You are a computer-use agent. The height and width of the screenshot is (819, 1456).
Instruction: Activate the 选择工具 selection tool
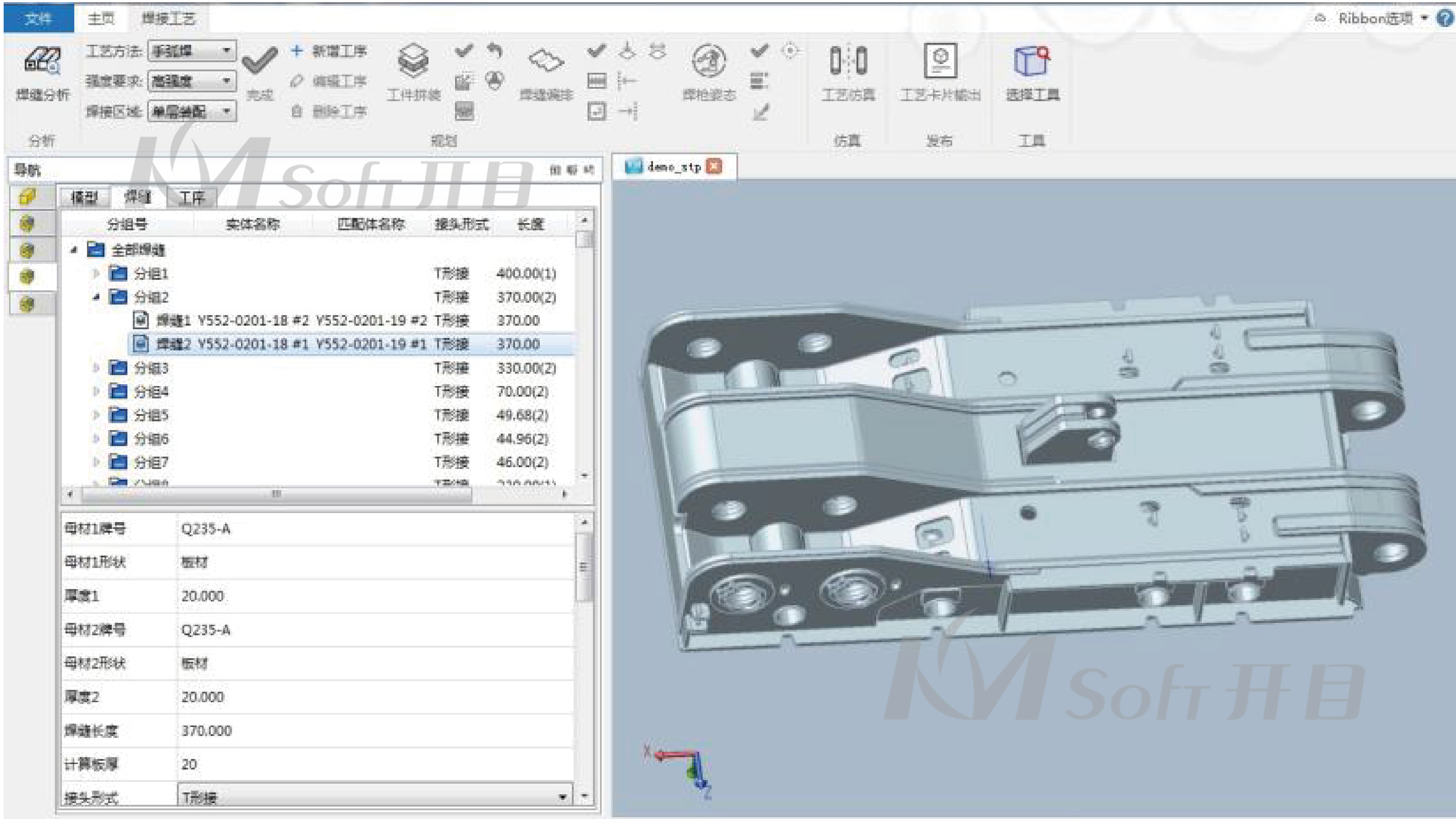coord(1032,72)
